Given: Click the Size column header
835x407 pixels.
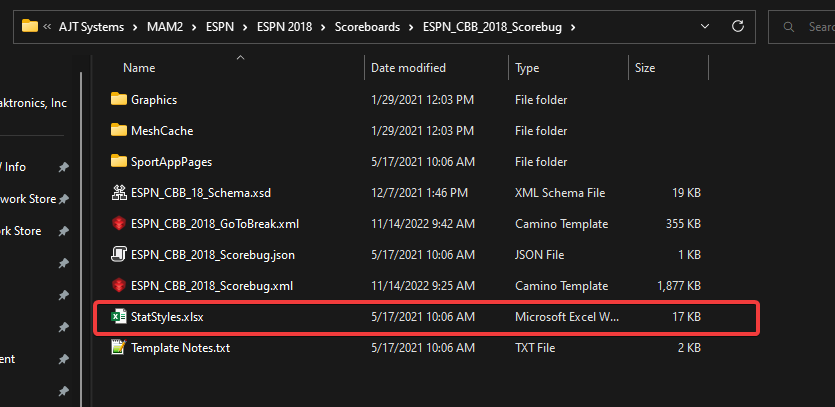Looking at the screenshot, I should pos(645,68).
